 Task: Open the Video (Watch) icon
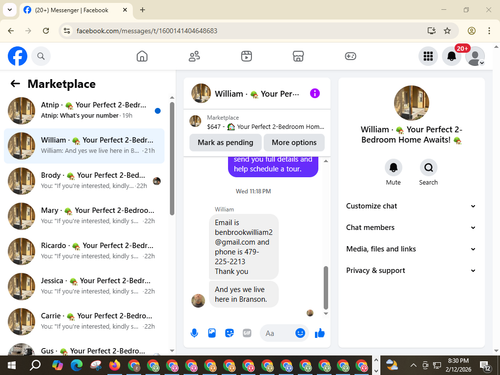click(x=246, y=56)
